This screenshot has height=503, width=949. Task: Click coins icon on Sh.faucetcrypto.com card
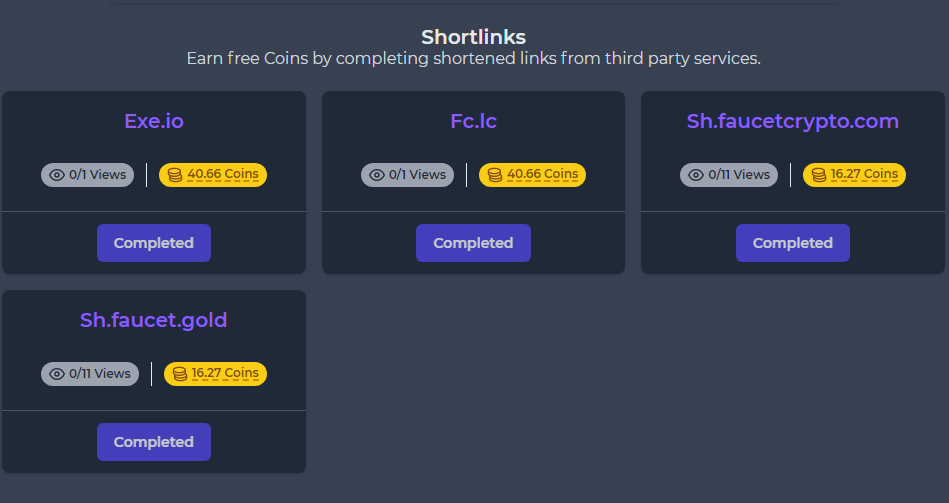click(819, 175)
